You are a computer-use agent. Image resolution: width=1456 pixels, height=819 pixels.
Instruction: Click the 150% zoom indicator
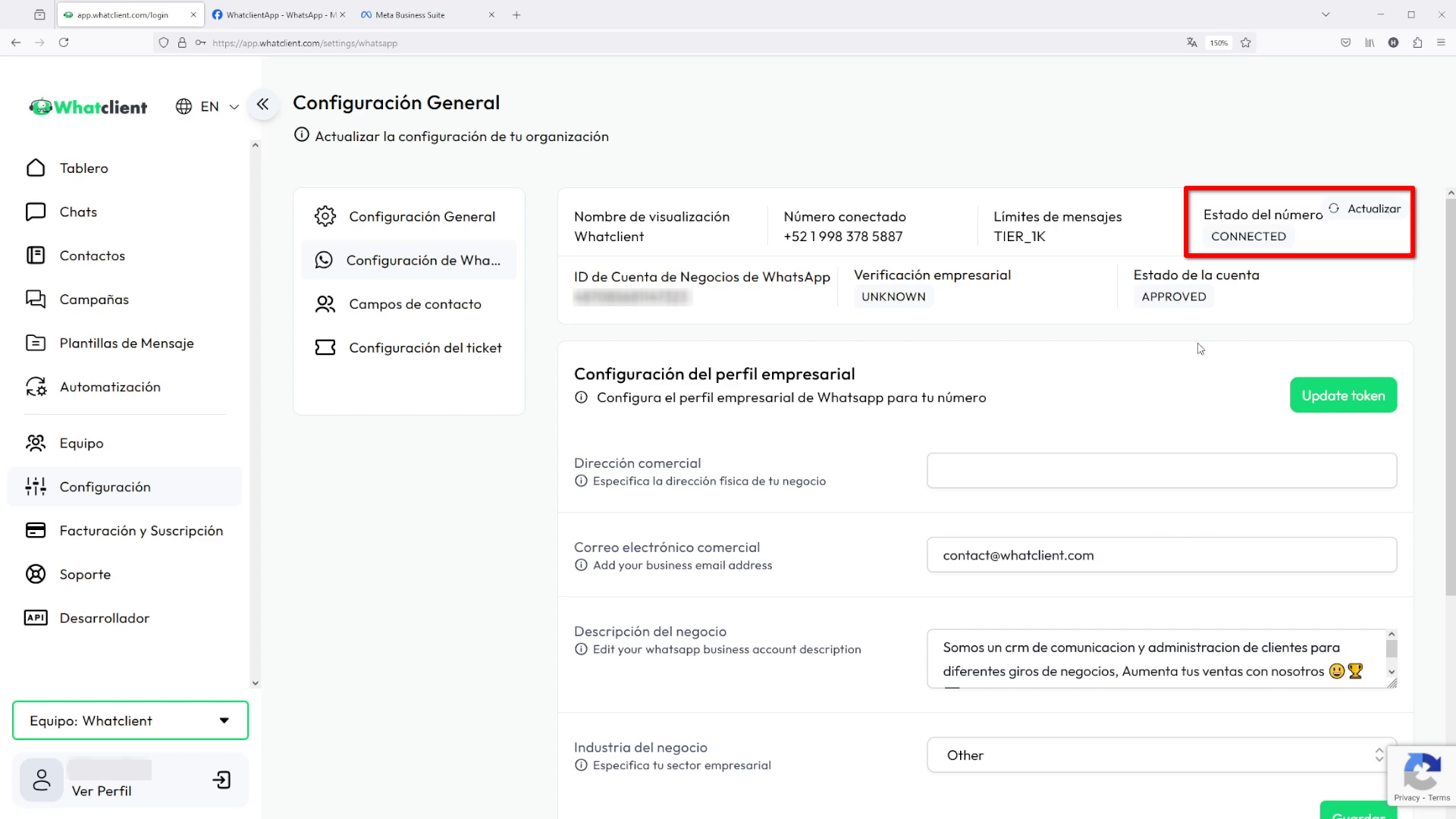[x=1219, y=43]
